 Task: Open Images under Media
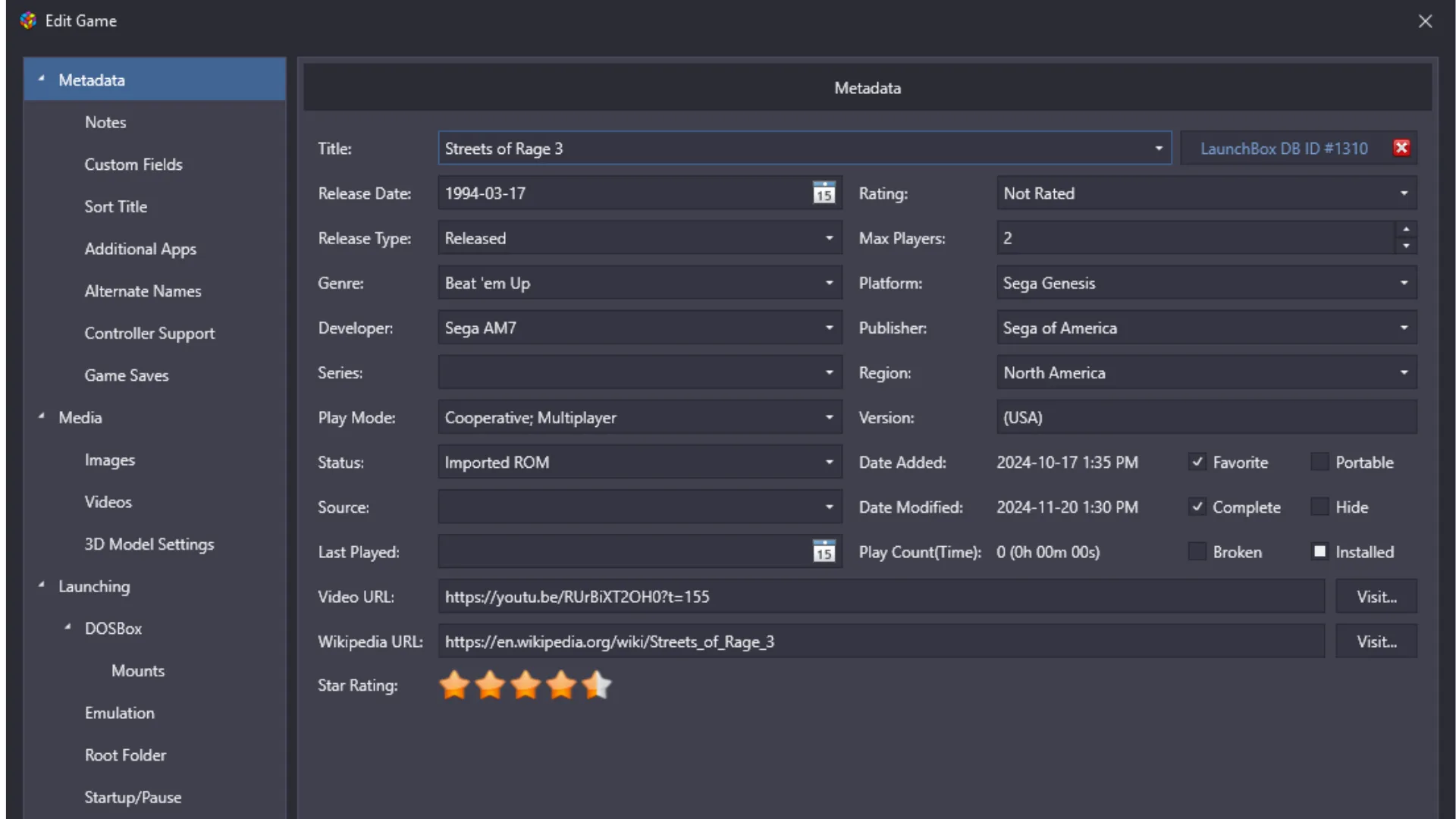[x=110, y=460]
